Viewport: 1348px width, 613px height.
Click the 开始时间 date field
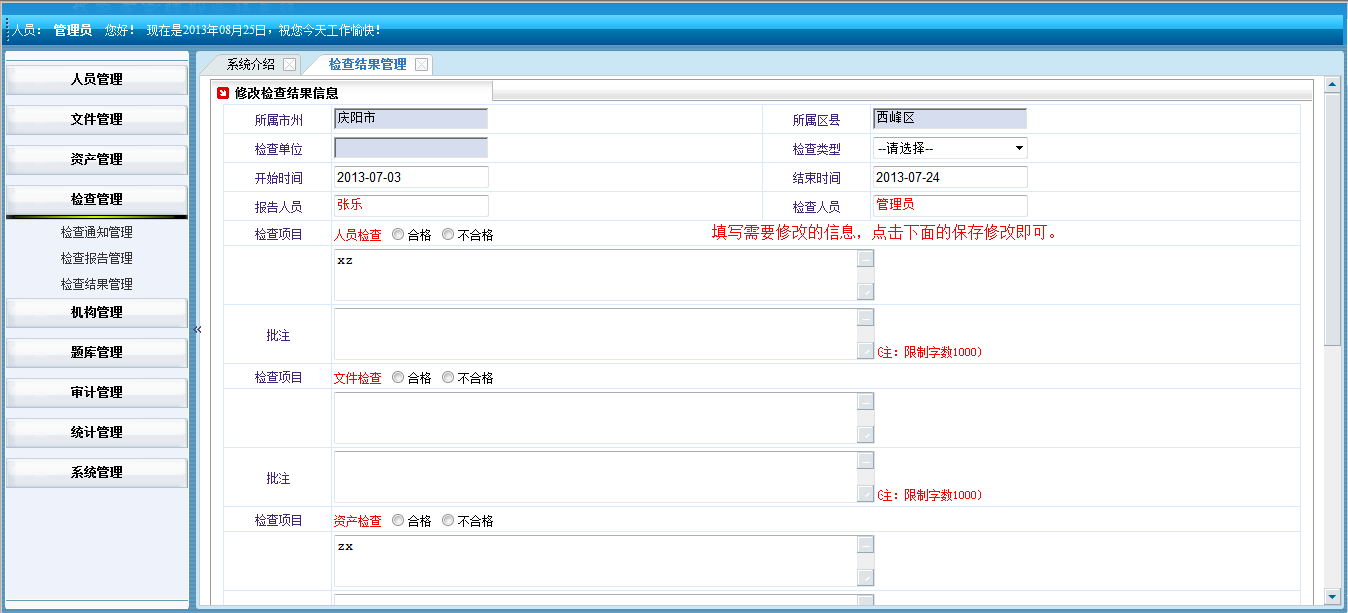(411, 177)
